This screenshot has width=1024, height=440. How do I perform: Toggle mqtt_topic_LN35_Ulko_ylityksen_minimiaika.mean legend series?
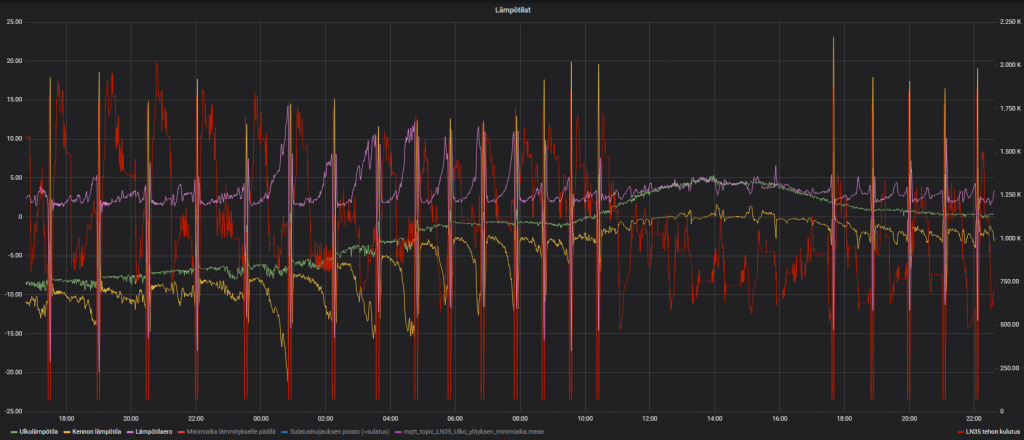click(474, 432)
